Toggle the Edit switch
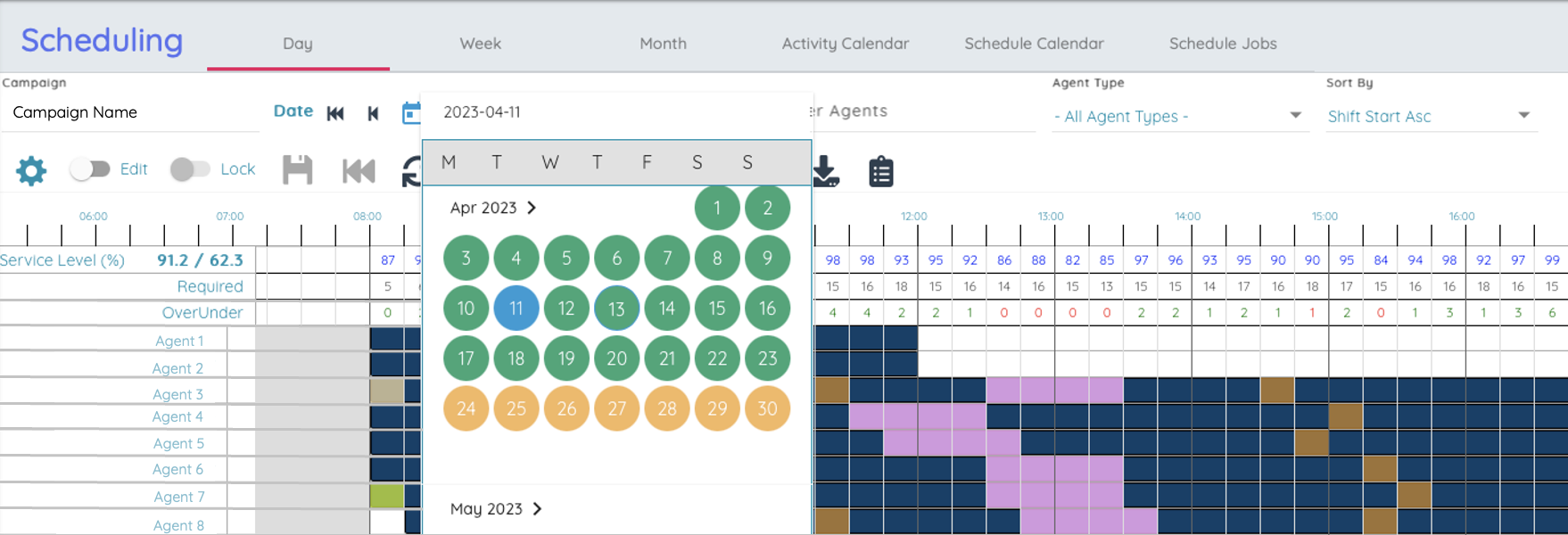Screen dimensions: 1568x535 (90, 169)
